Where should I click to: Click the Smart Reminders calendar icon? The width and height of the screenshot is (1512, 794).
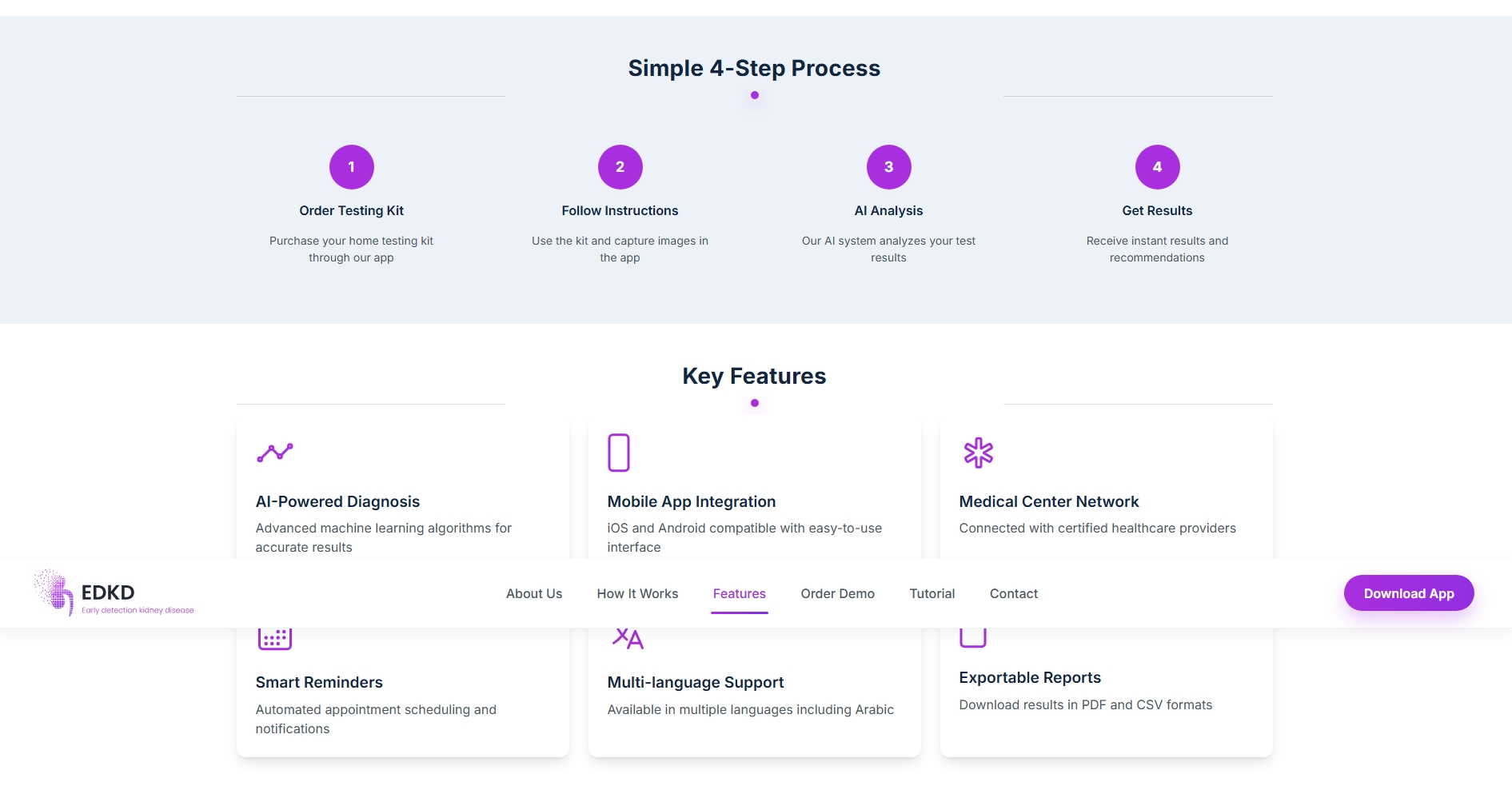tap(275, 638)
